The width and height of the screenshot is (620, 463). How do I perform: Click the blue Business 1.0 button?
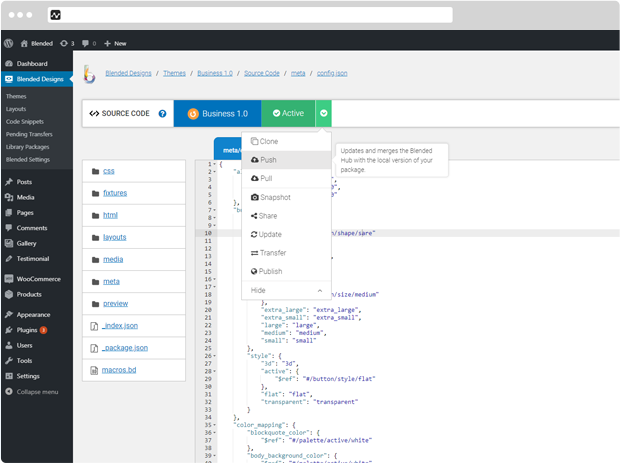click(217, 114)
